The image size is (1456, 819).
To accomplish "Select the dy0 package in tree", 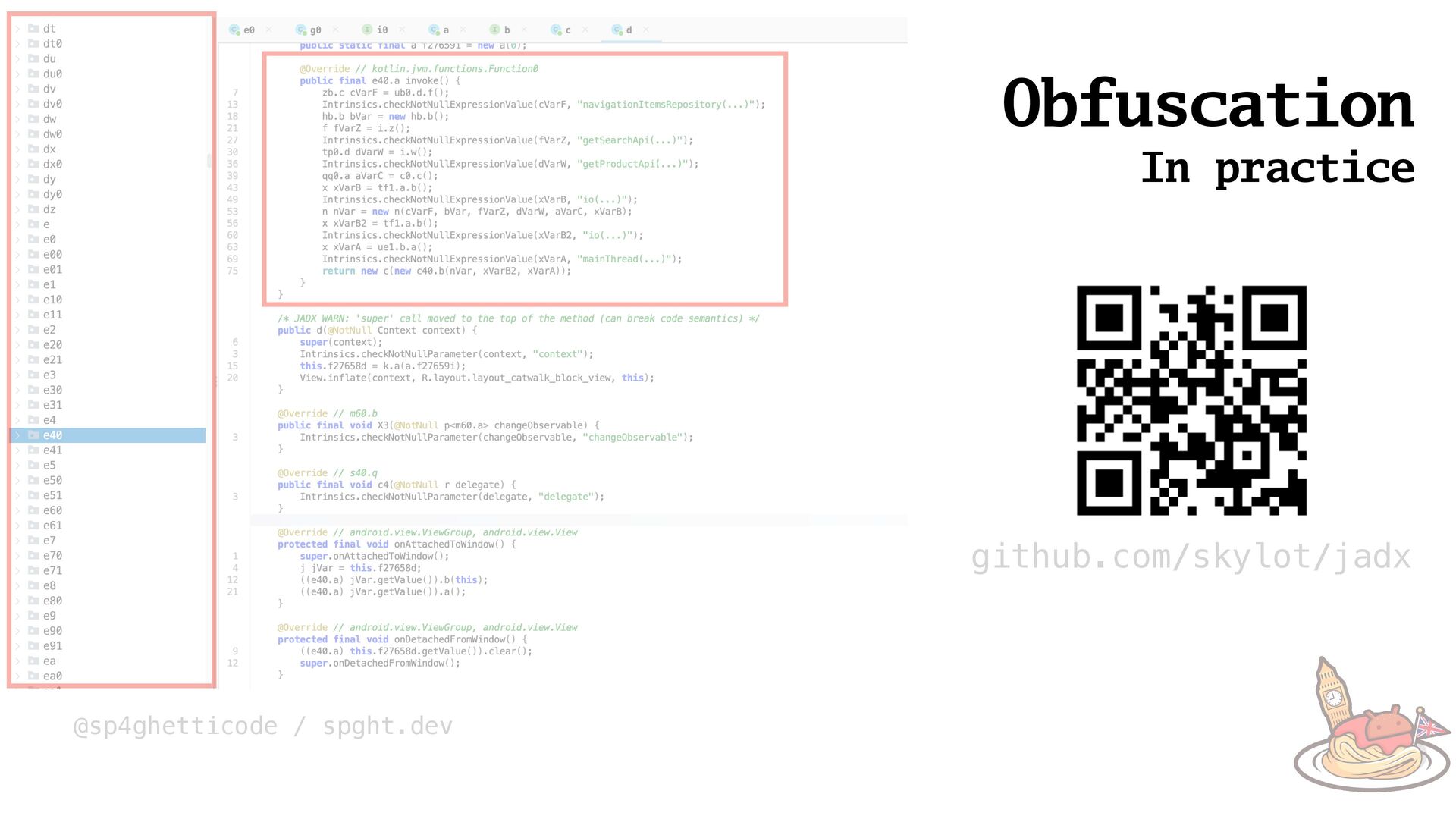I will point(52,195).
